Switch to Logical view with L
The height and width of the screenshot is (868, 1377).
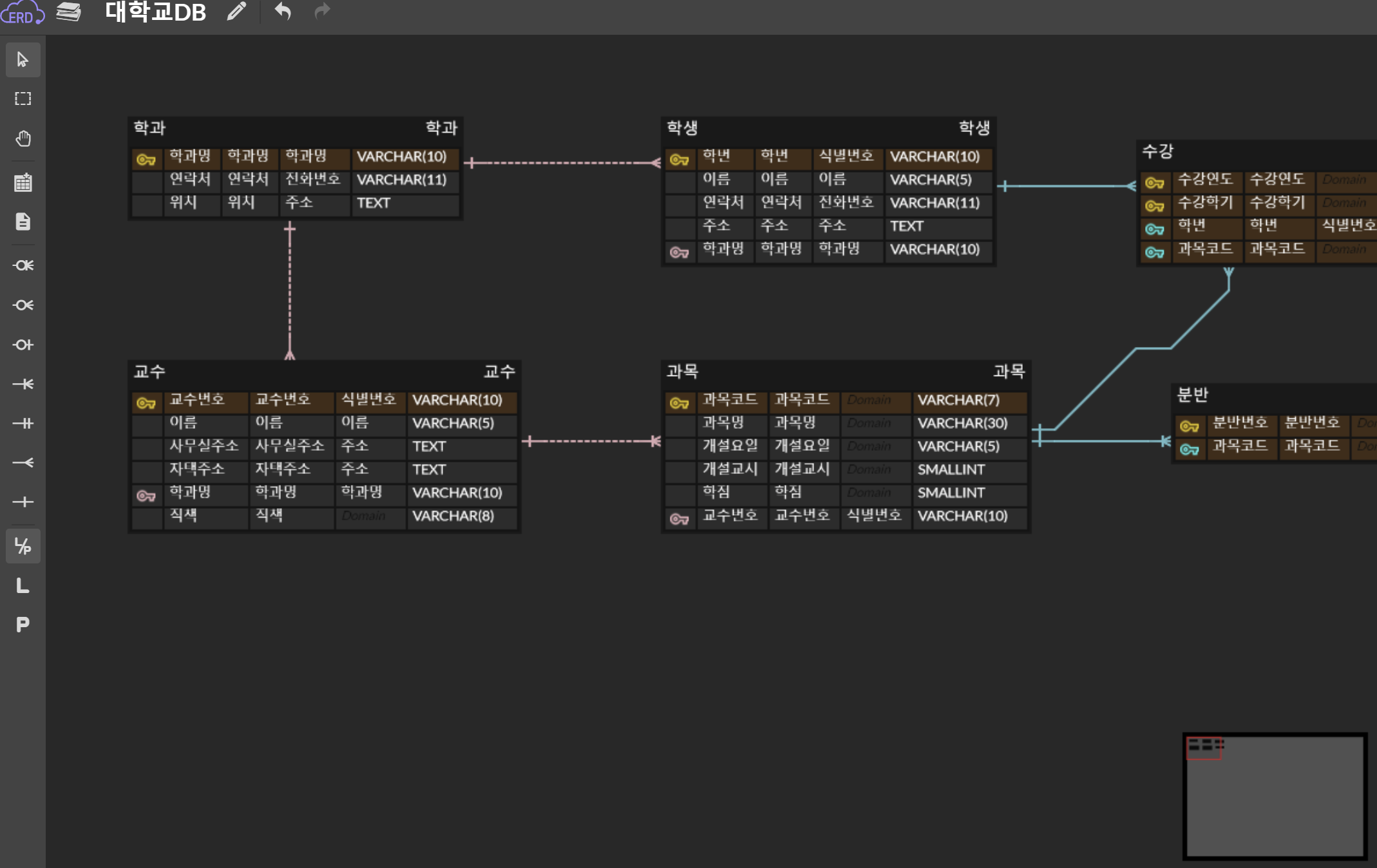click(x=23, y=585)
